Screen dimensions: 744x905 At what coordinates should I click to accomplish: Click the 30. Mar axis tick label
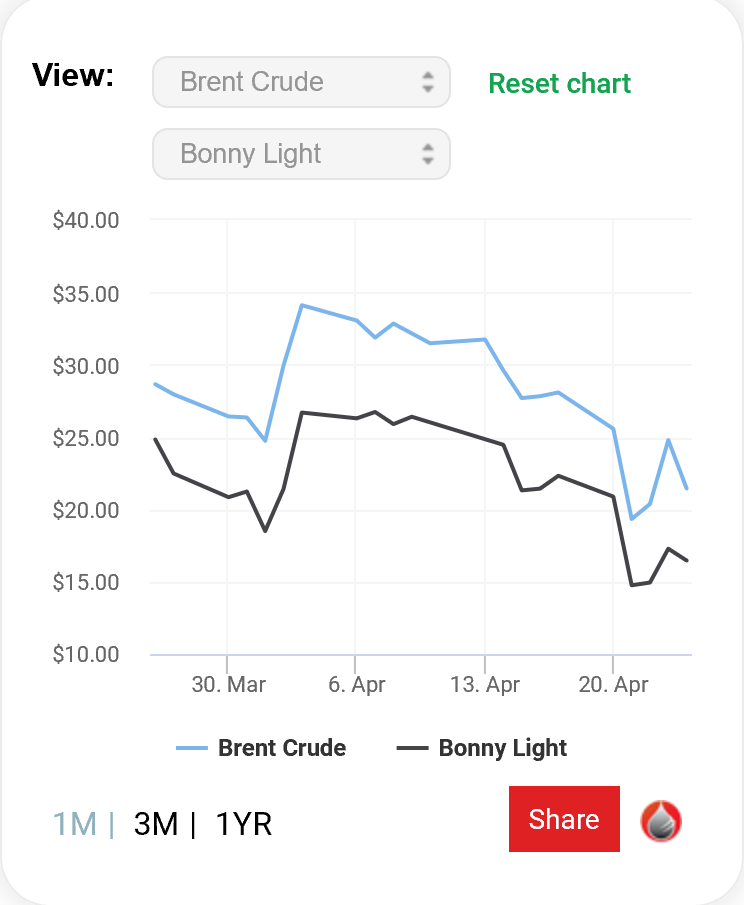(229, 685)
